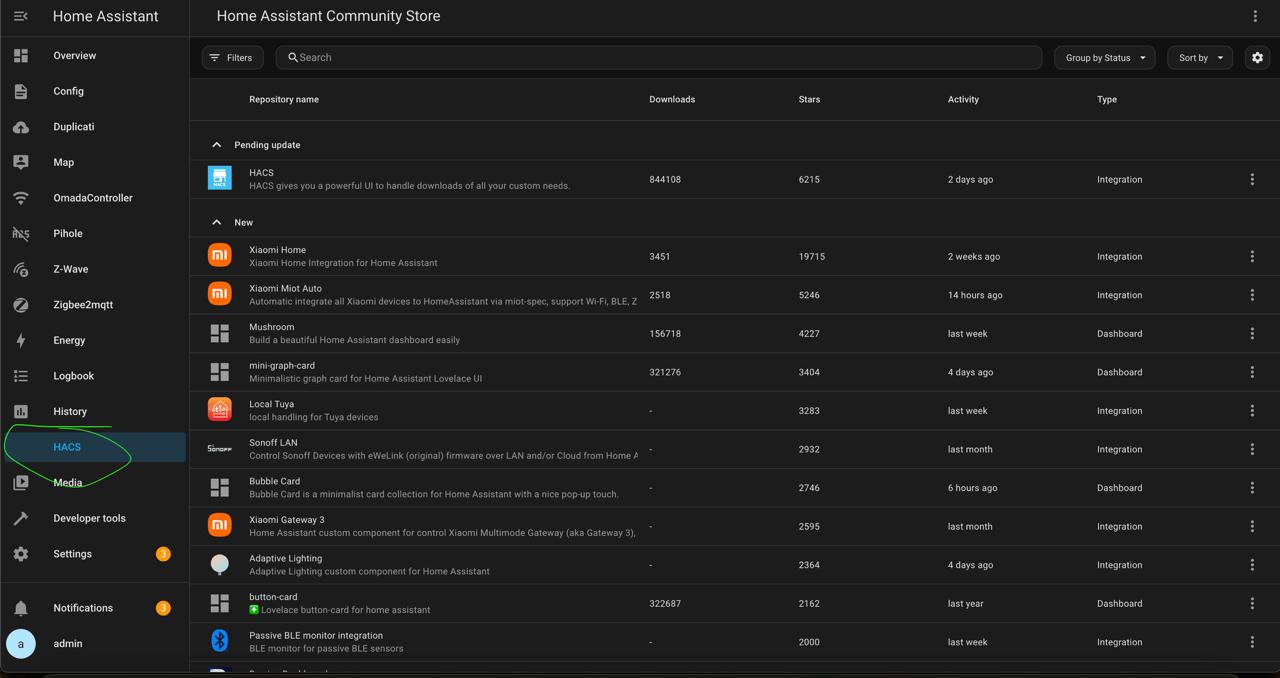Image resolution: width=1280 pixels, height=678 pixels.
Task: Click the repository Search field
Action: point(660,58)
